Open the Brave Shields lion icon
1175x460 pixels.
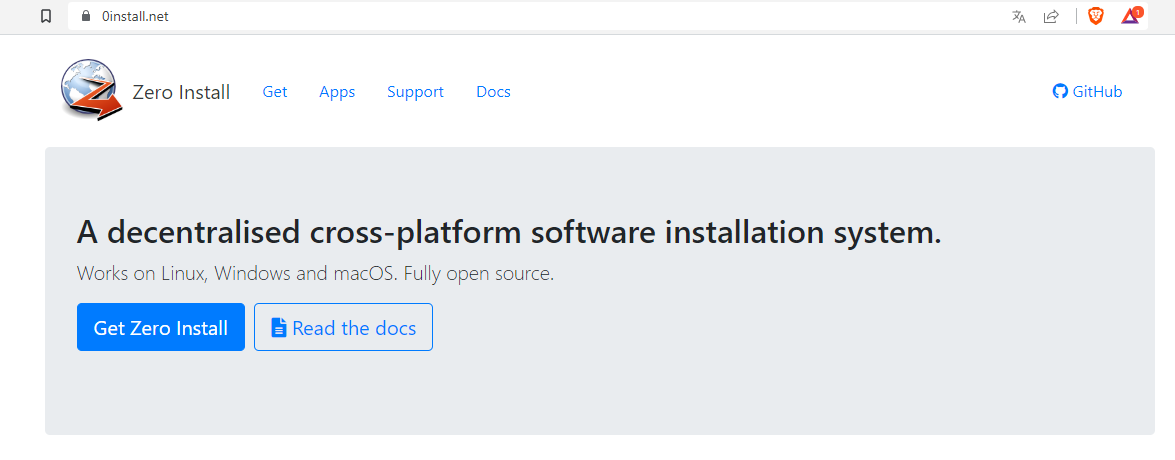click(1096, 16)
